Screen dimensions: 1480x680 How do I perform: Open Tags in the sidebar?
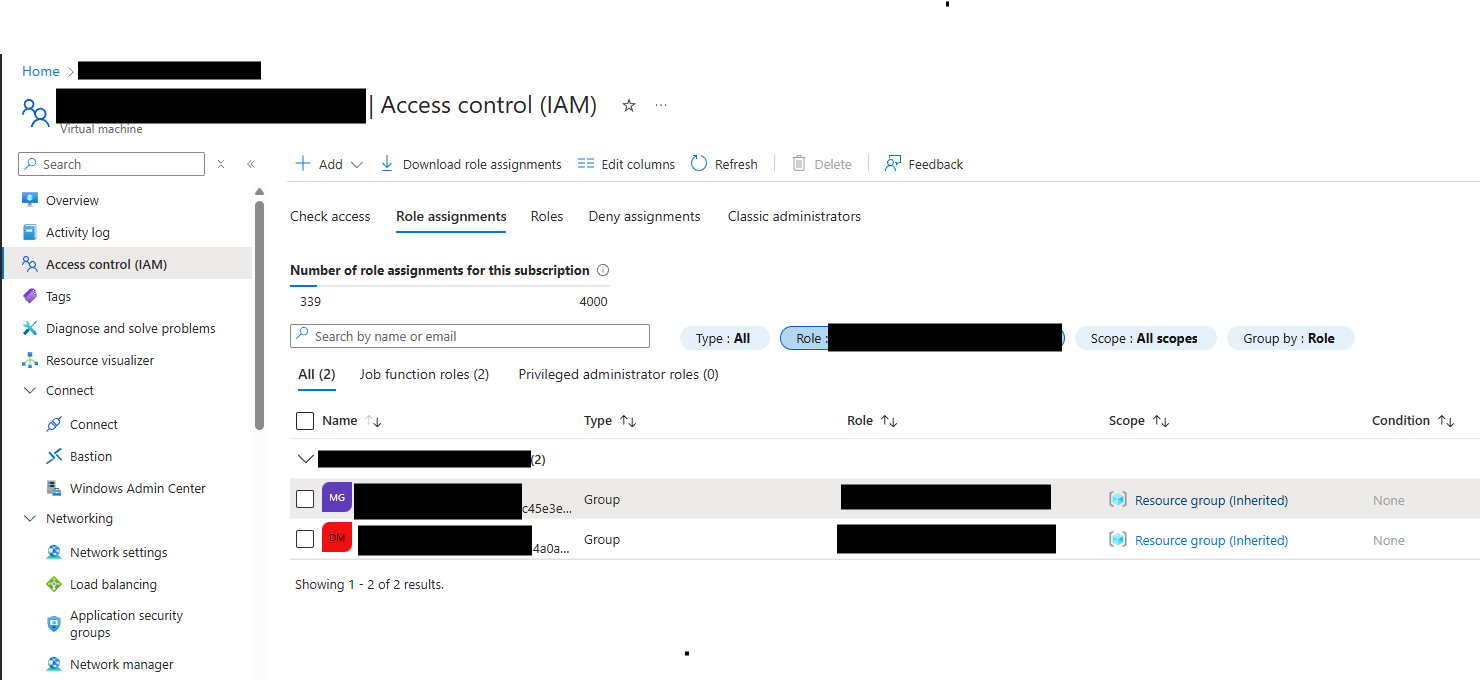pos(58,296)
